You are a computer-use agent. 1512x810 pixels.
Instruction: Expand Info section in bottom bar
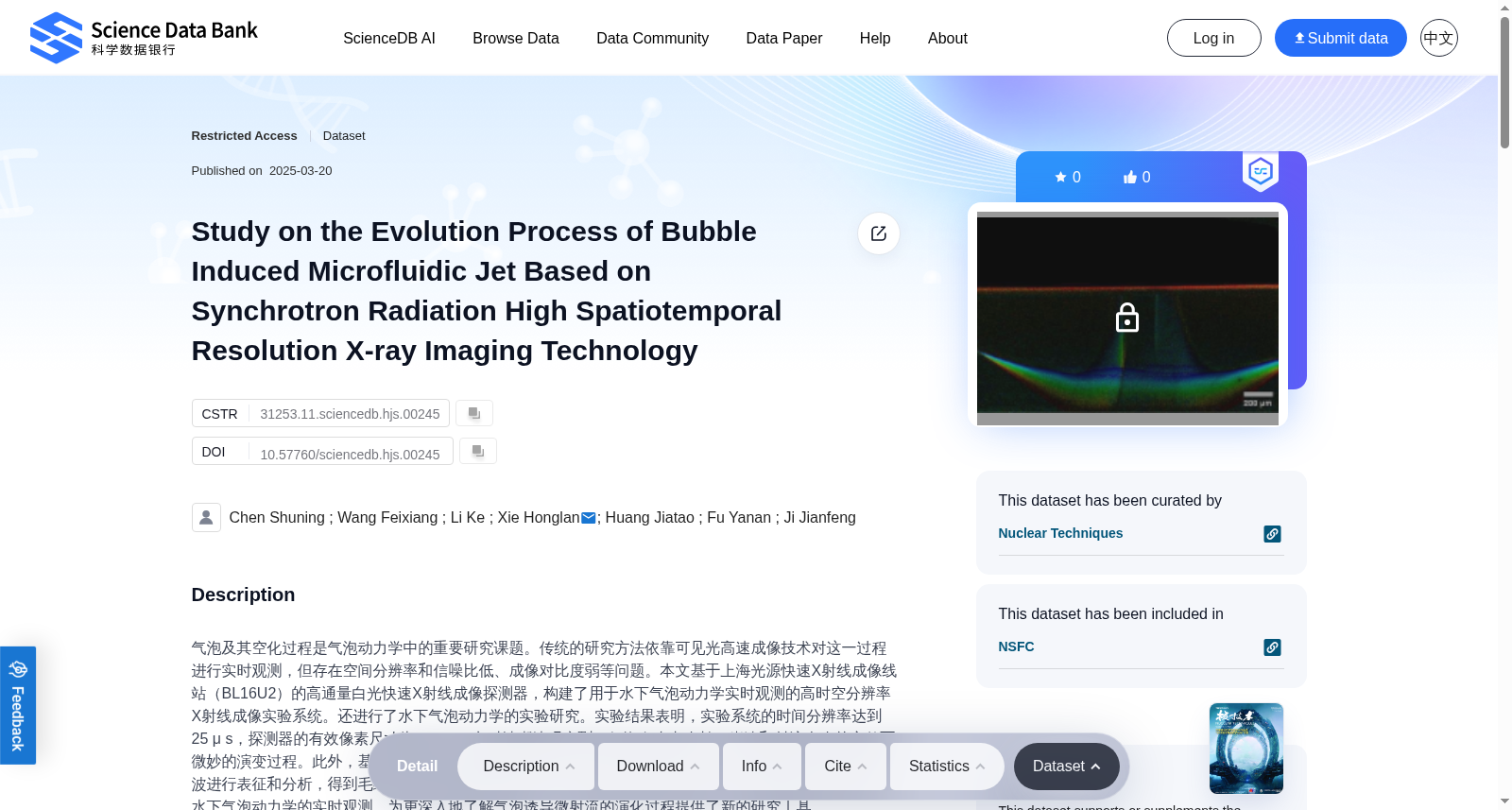[x=762, y=767]
